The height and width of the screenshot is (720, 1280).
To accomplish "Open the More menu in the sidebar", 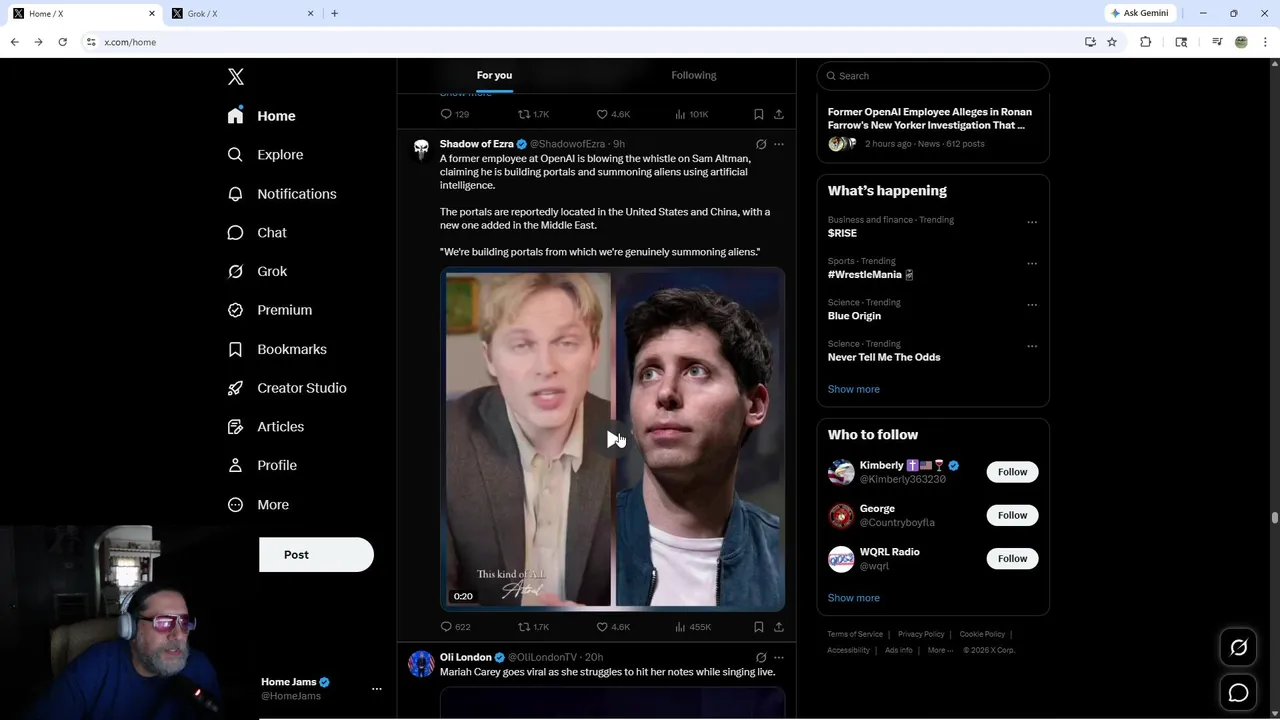I will pos(259,505).
